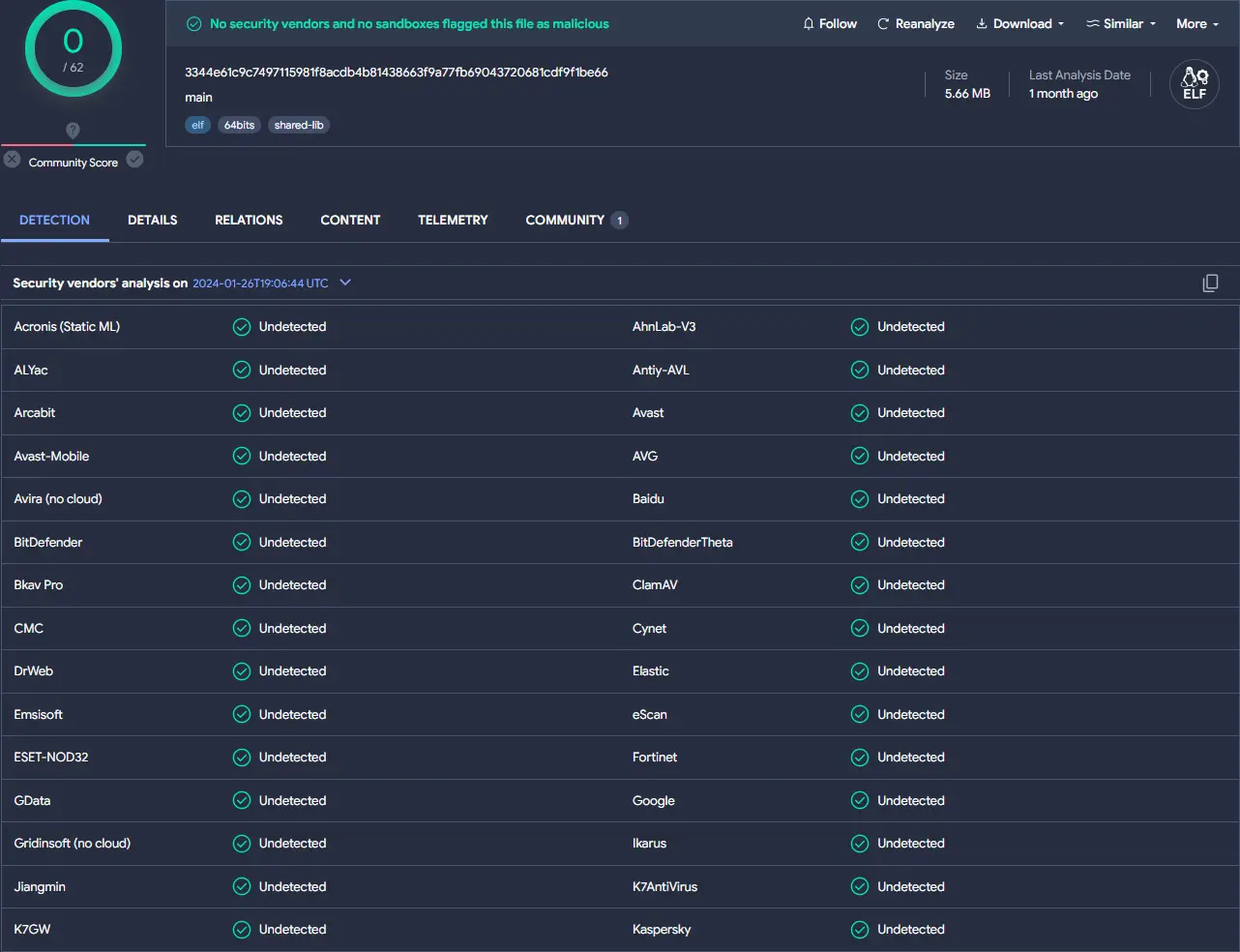Image resolution: width=1240 pixels, height=952 pixels.
Task: Open the COMMUNITY tab
Action: pyautogui.click(x=565, y=220)
